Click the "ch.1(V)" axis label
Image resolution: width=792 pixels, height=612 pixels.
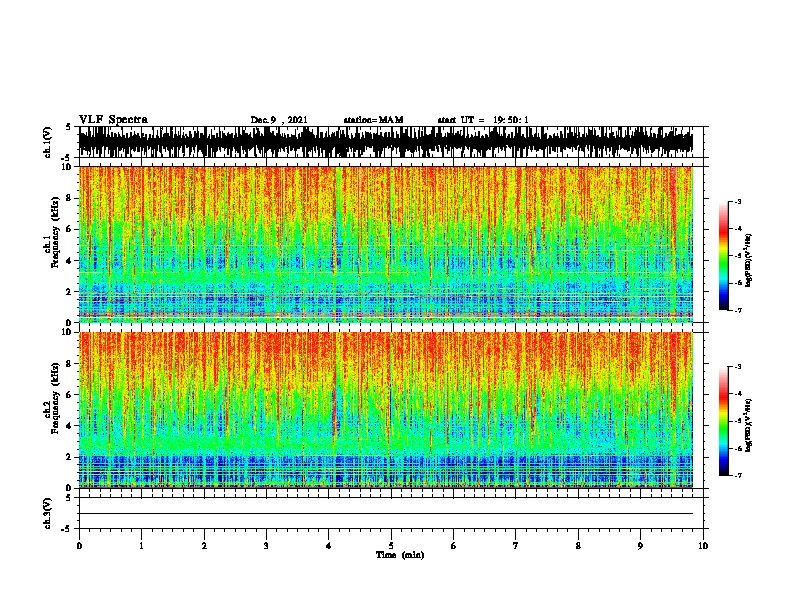click(x=48, y=142)
